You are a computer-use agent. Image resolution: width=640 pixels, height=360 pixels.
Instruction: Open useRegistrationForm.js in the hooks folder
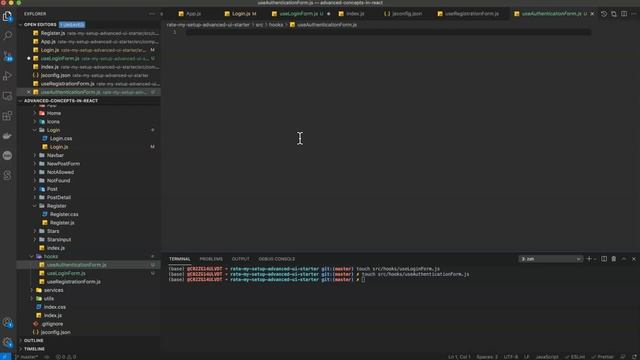(x=73, y=282)
